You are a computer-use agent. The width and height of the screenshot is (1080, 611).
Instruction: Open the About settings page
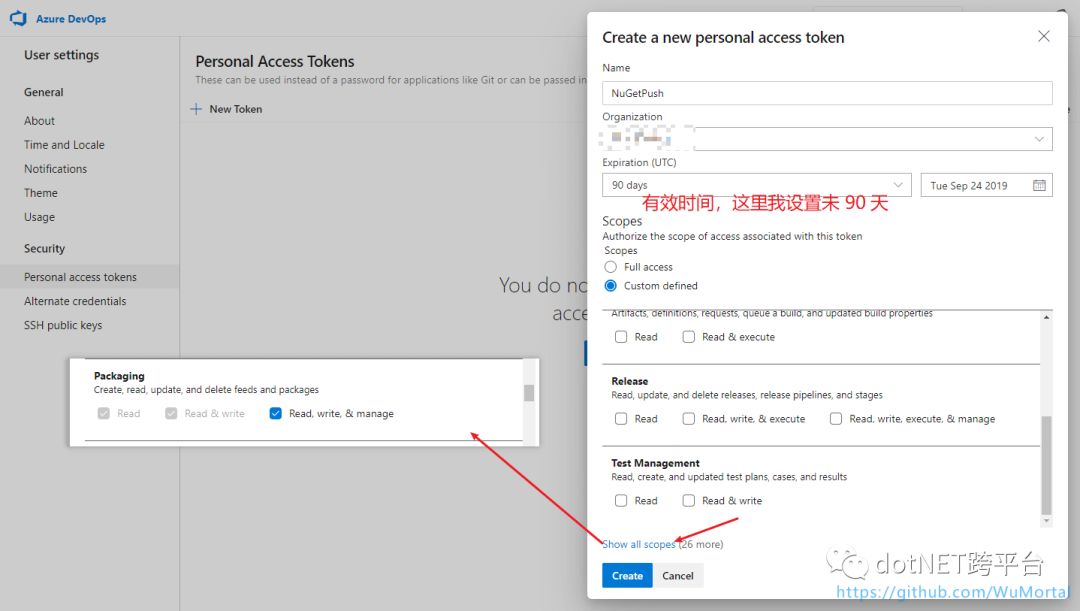click(x=39, y=121)
